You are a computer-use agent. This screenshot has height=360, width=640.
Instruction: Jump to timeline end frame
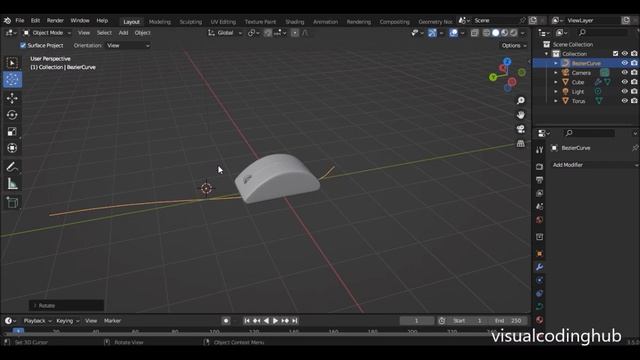pyautogui.click(x=295, y=321)
